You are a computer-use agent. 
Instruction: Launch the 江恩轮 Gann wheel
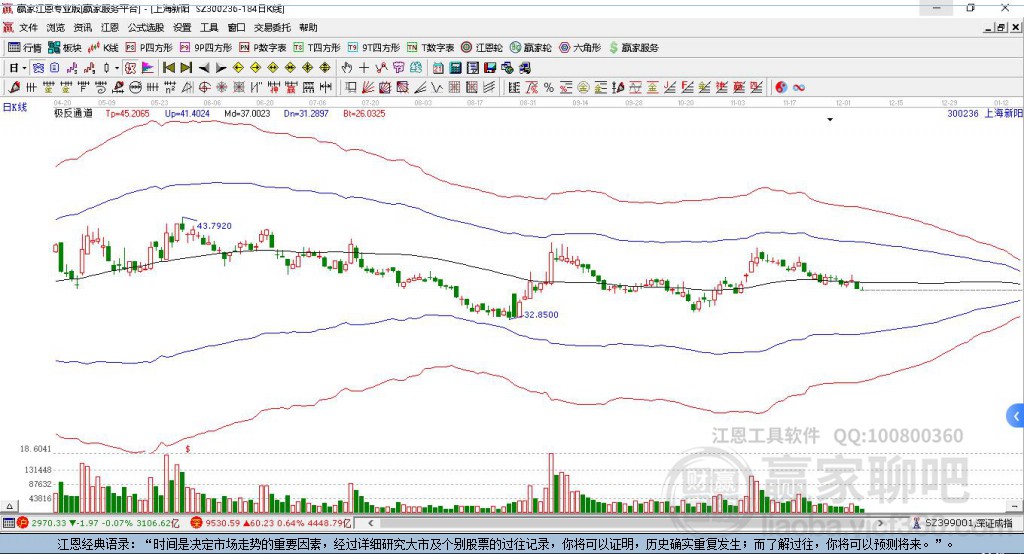(x=482, y=48)
